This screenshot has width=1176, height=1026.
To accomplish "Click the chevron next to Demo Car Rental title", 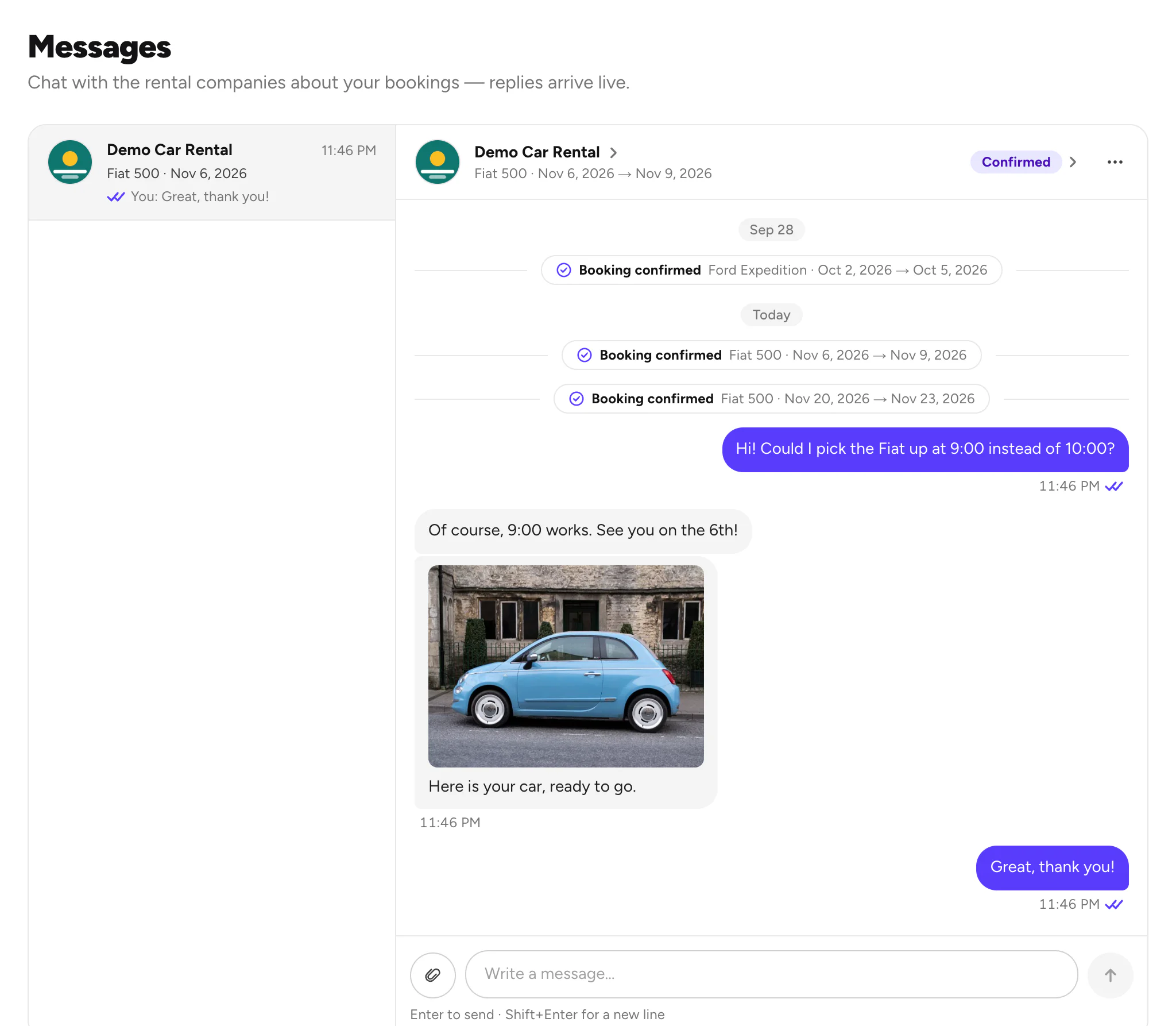I will pyautogui.click(x=613, y=152).
